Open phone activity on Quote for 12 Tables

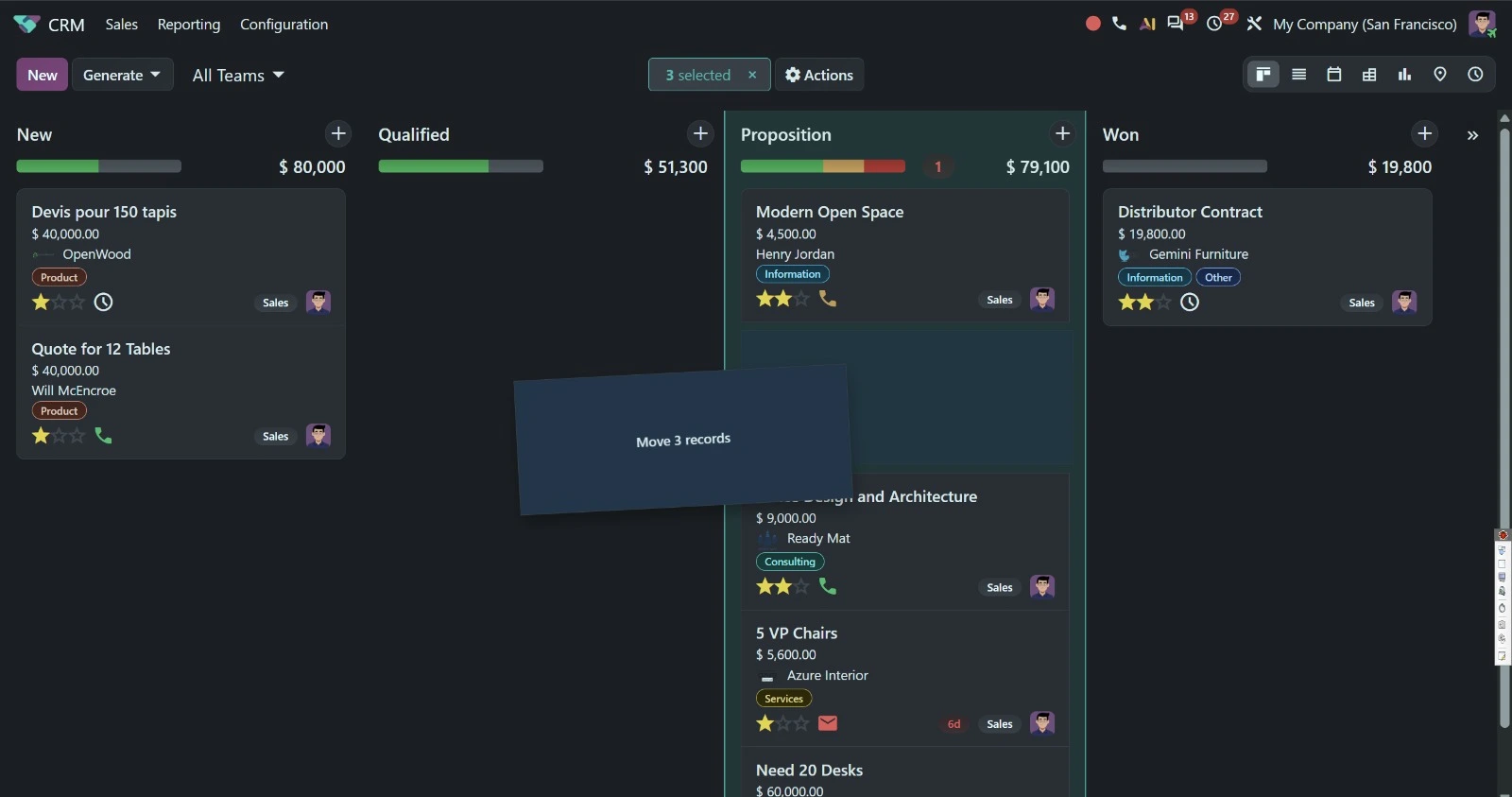(104, 436)
